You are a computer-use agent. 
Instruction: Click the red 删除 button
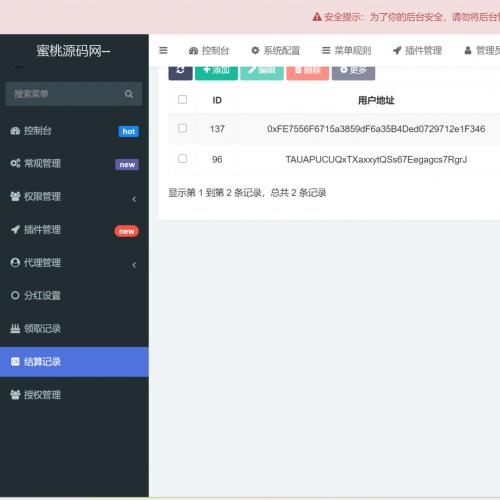tap(308, 71)
